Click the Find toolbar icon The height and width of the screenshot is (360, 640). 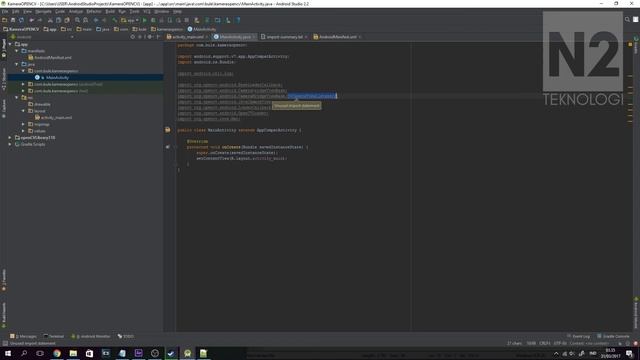[77, 20]
